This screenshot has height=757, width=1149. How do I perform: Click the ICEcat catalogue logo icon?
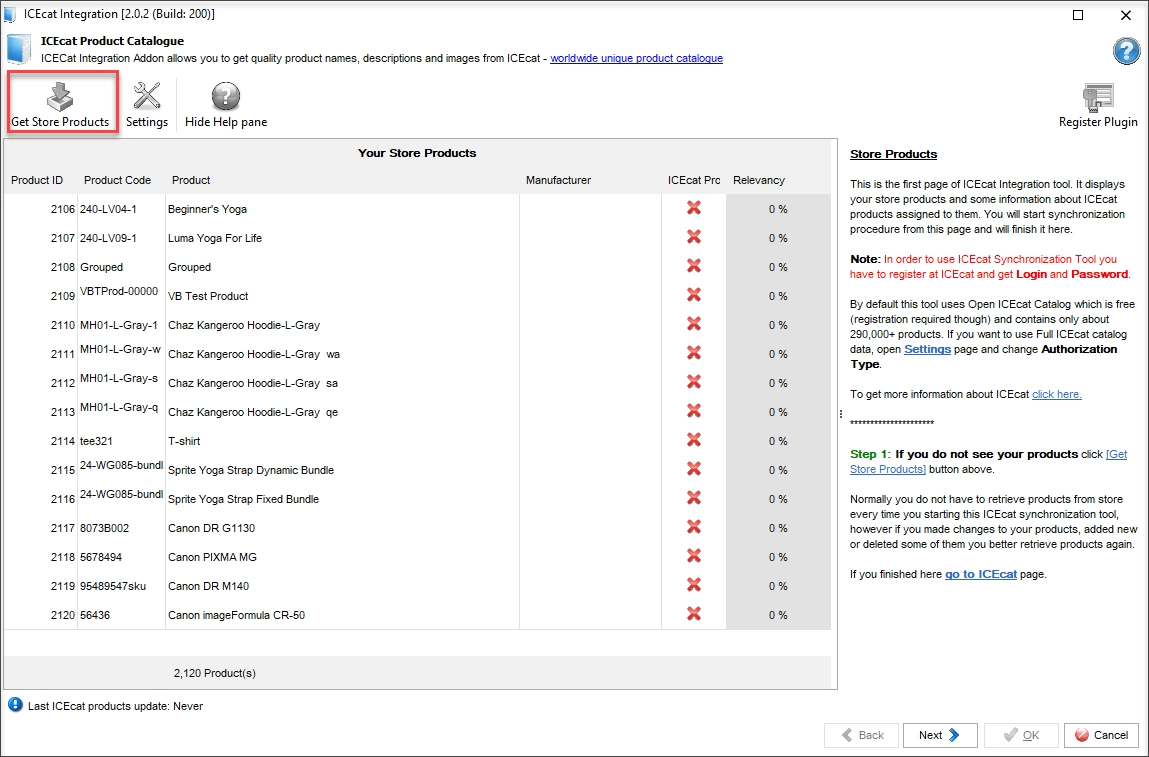[19, 49]
